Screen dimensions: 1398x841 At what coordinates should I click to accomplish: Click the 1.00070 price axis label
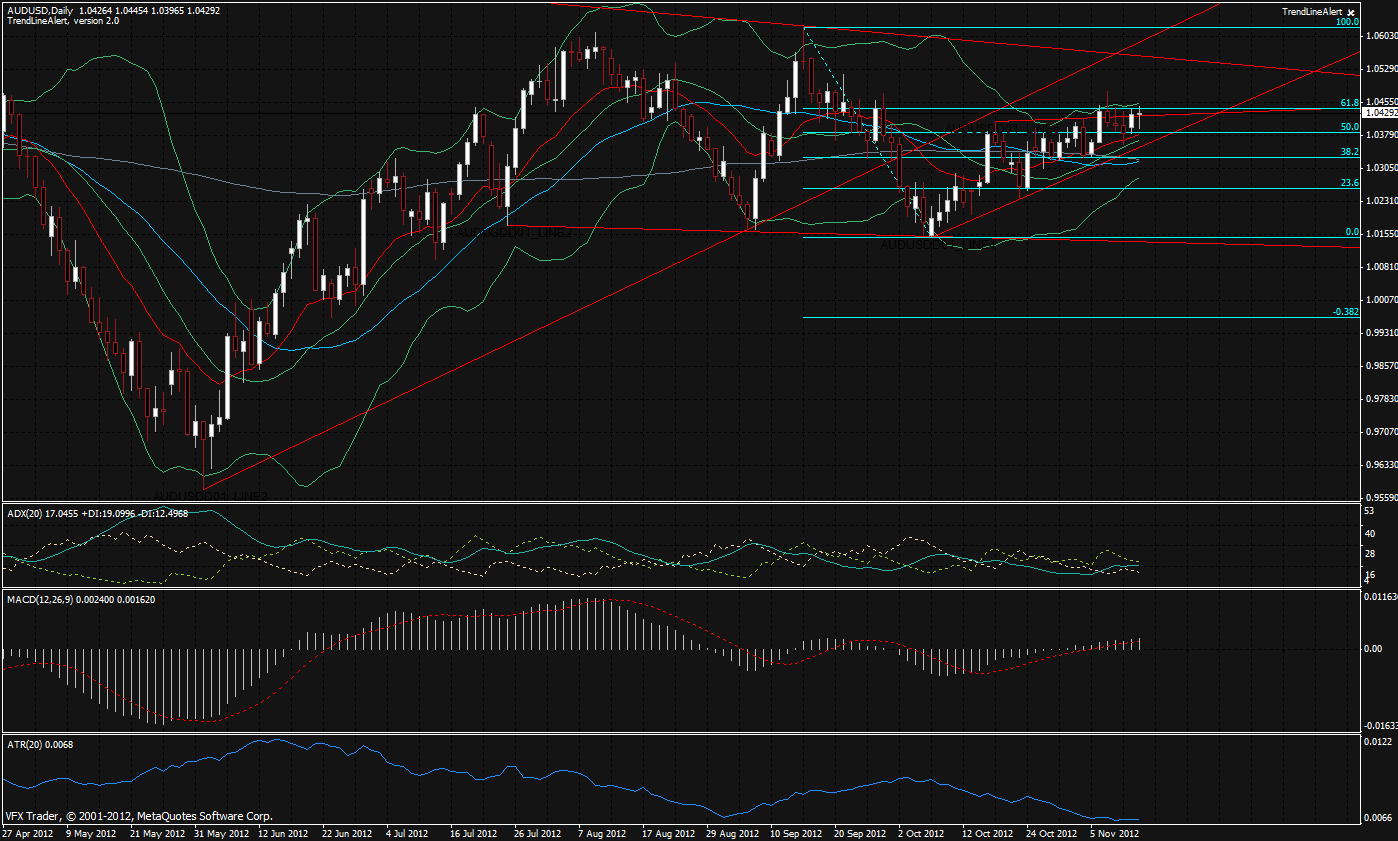point(1380,300)
